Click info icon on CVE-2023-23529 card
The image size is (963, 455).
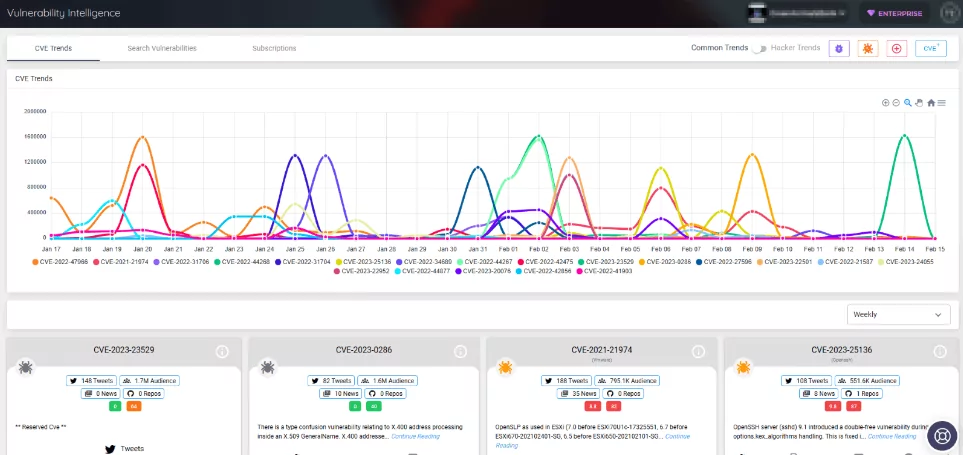point(222,351)
